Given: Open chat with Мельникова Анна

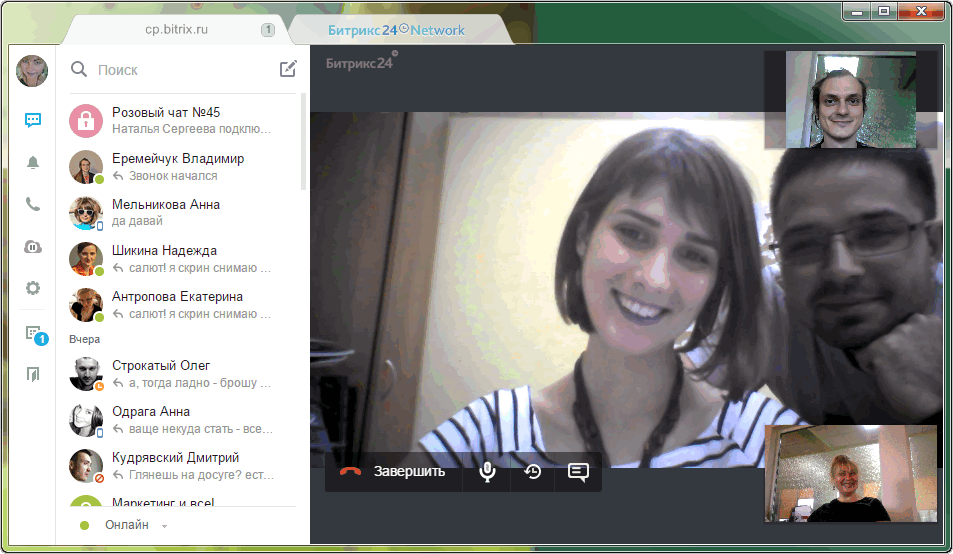Looking at the screenshot, I should click(182, 213).
